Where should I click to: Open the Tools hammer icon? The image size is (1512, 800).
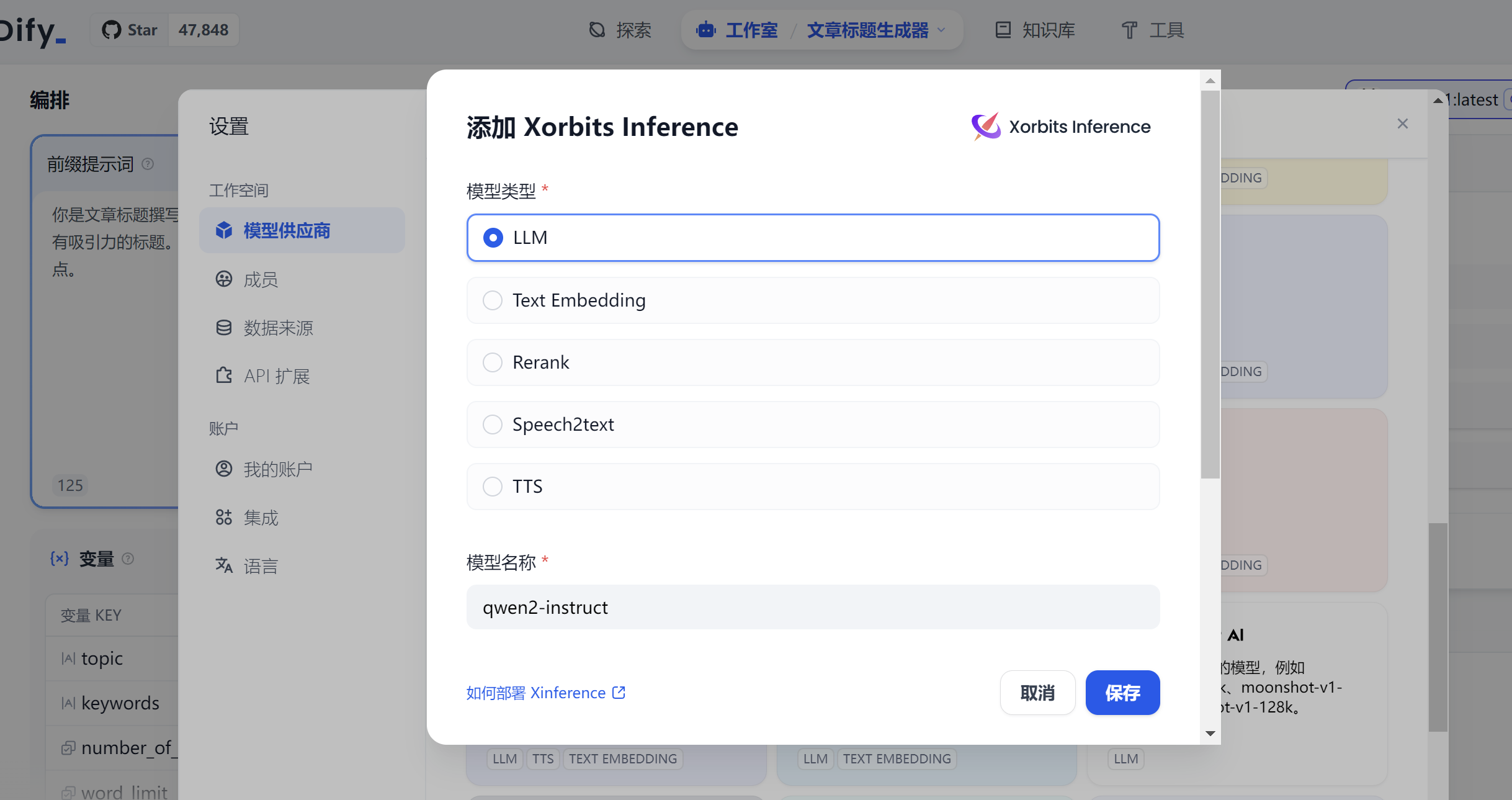pyautogui.click(x=1130, y=30)
